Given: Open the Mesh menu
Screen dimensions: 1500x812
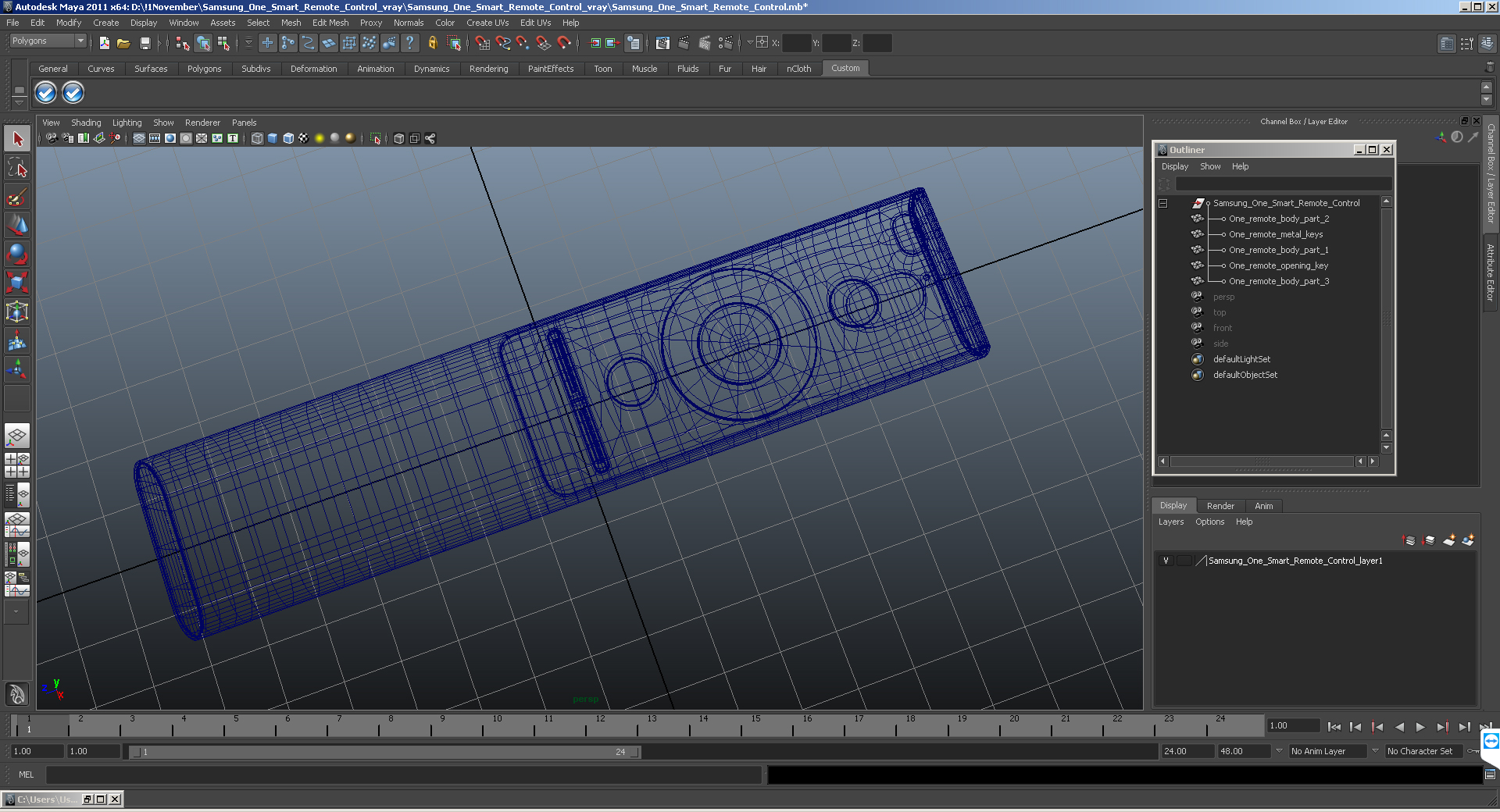Looking at the screenshot, I should tap(291, 23).
